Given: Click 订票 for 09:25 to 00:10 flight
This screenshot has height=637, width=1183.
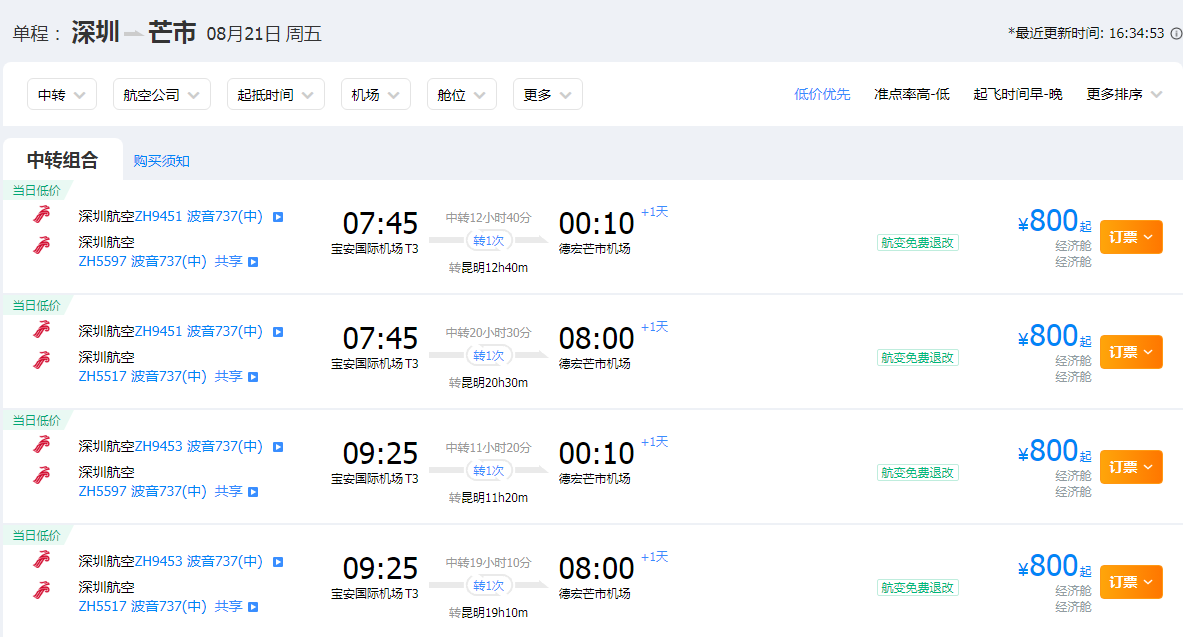Looking at the screenshot, I should tap(1131, 467).
